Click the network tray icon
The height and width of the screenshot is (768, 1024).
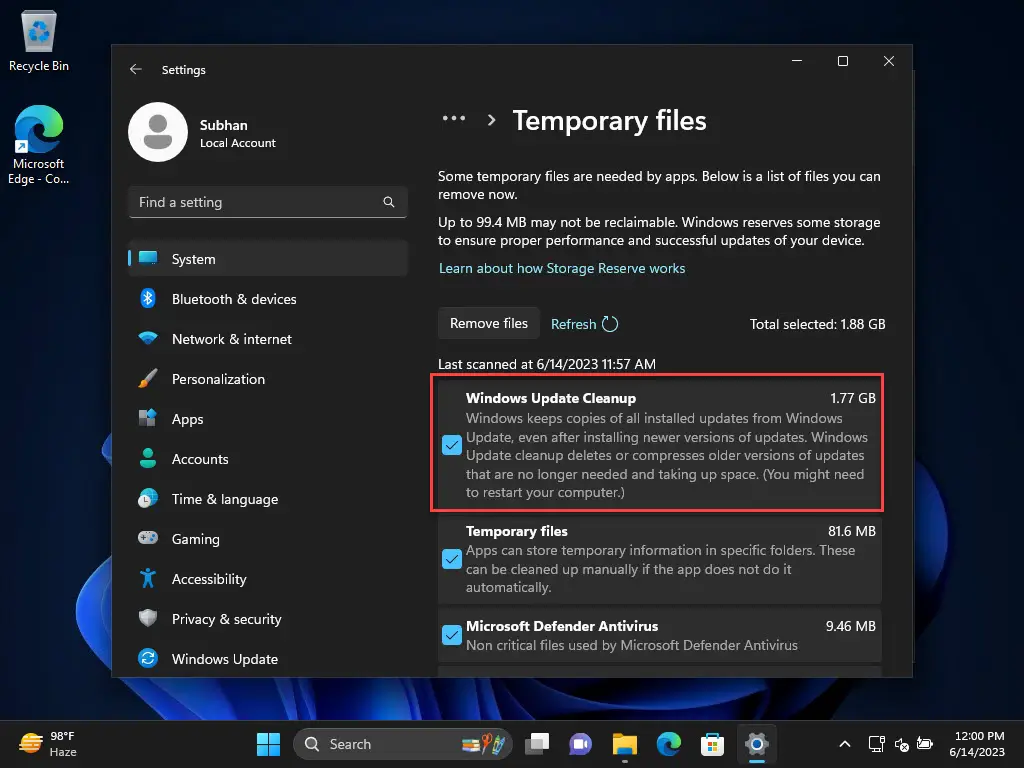coord(876,744)
